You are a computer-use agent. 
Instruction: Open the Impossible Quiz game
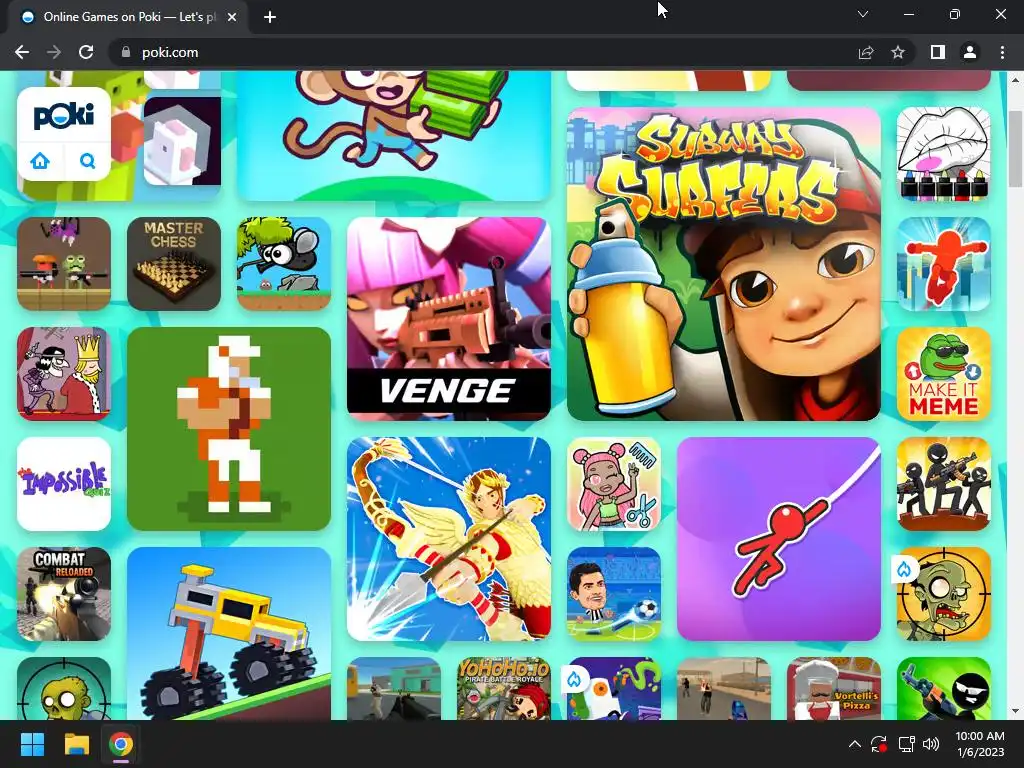64,484
